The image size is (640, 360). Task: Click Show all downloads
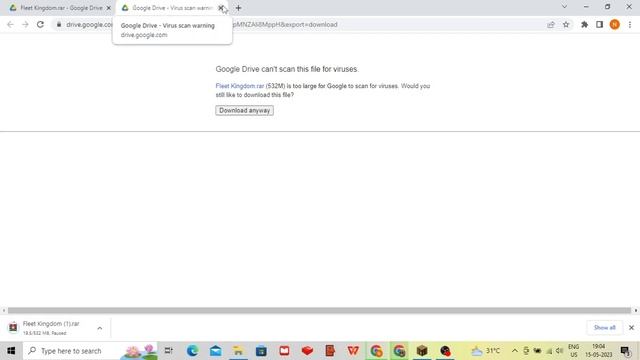[604, 328]
